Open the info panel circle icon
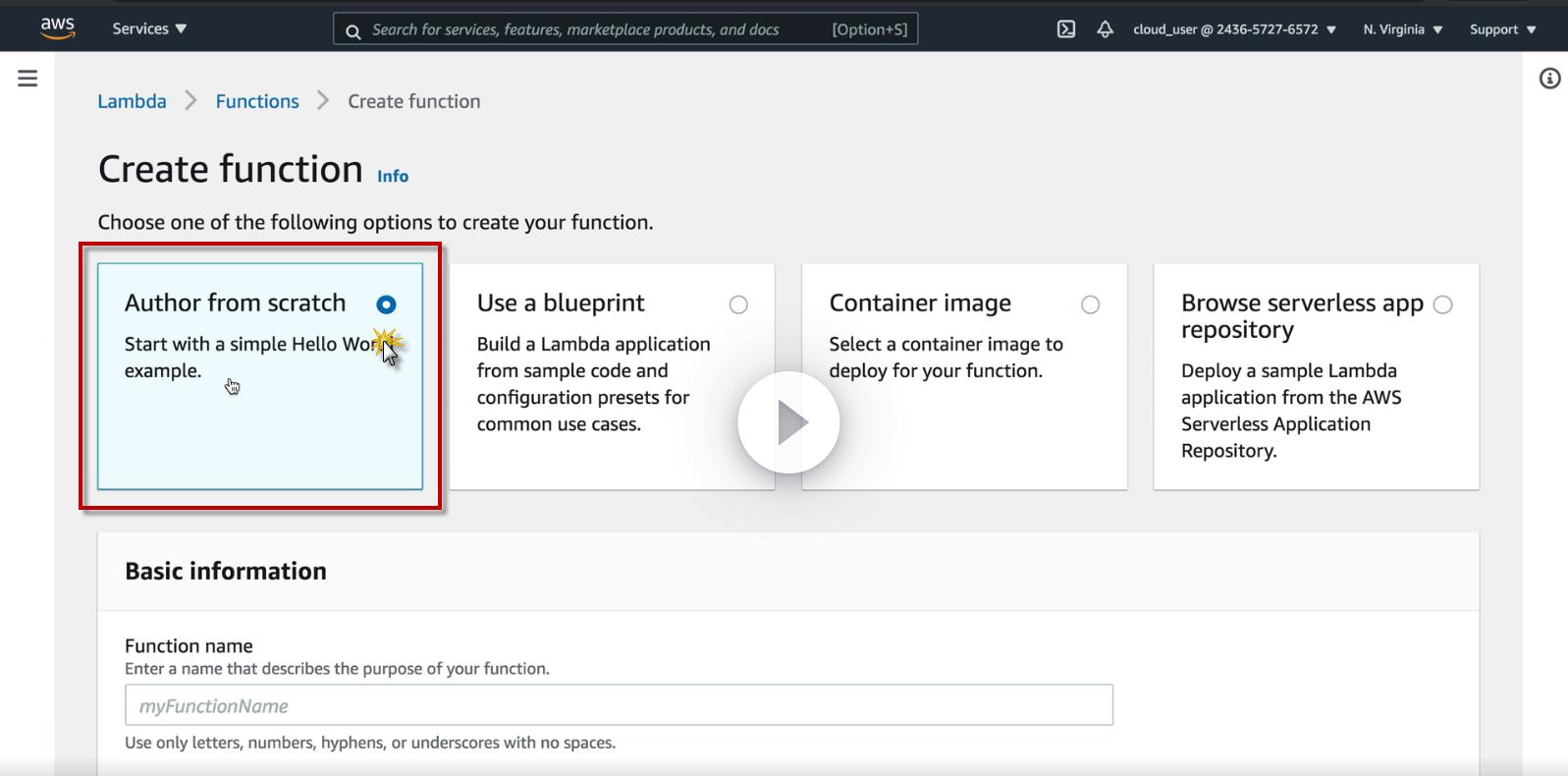1568x776 pixels. coord(1549,79)
